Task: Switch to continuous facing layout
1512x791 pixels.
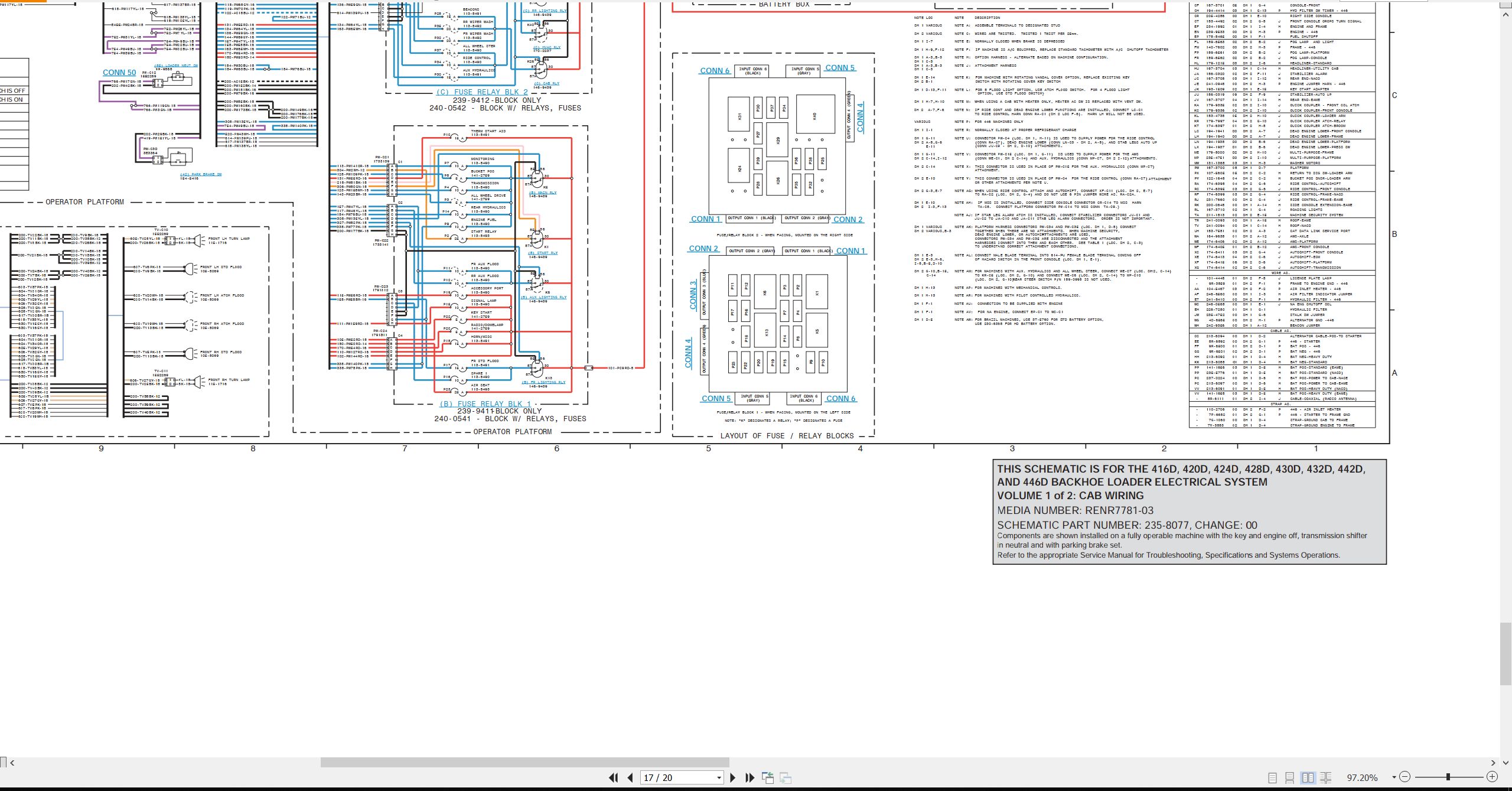Action: click(1325, 778)
